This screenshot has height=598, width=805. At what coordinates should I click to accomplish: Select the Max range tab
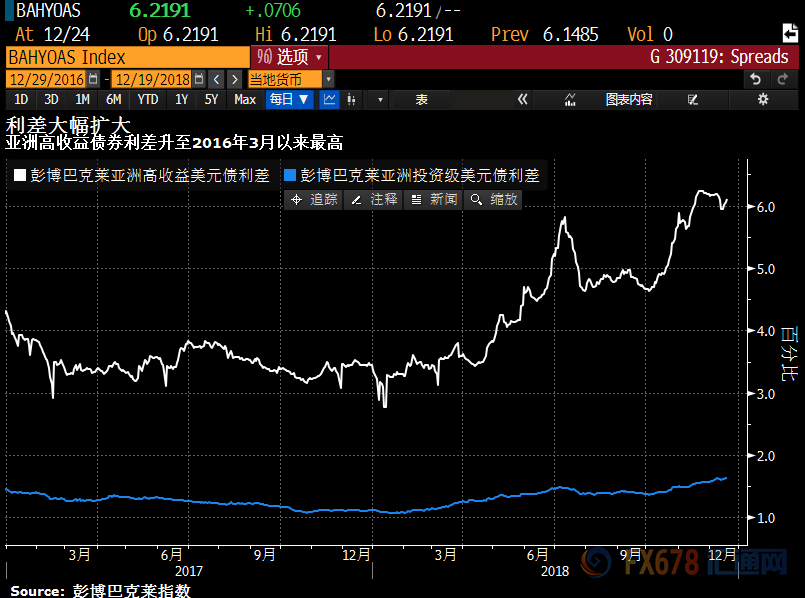point(245,99)
